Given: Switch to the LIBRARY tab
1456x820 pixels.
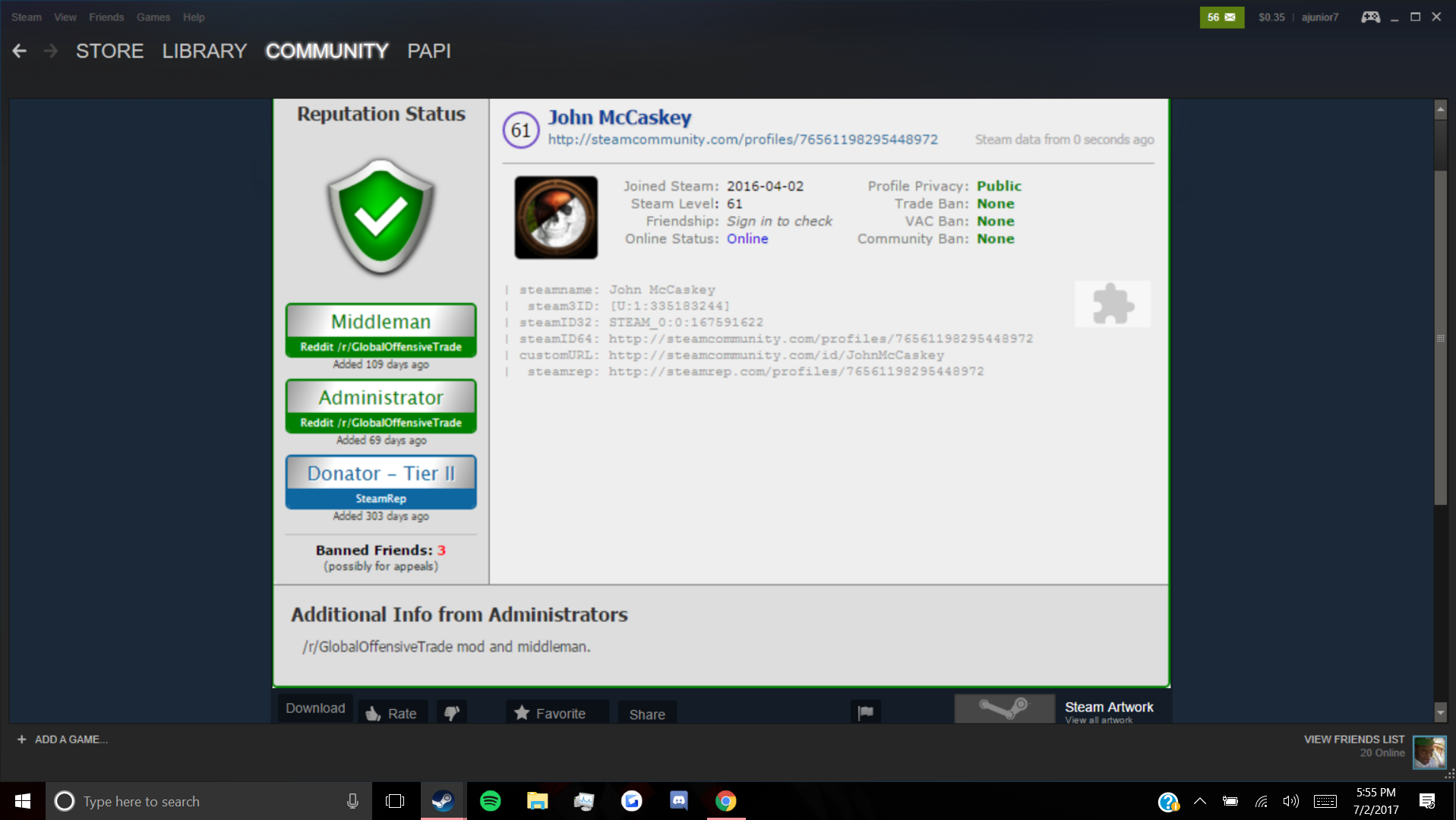Looking at the screenshot, I should (x=204, y=51).
